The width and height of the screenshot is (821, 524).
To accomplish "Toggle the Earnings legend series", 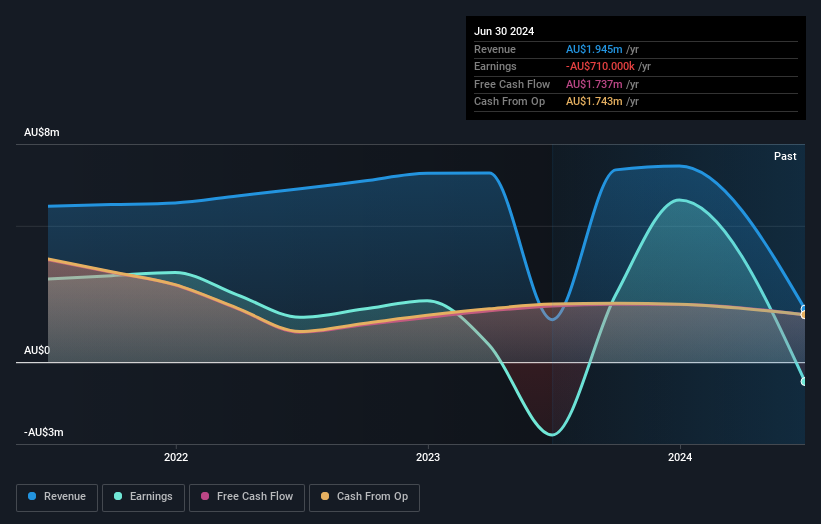I will [x=143, y=497].
